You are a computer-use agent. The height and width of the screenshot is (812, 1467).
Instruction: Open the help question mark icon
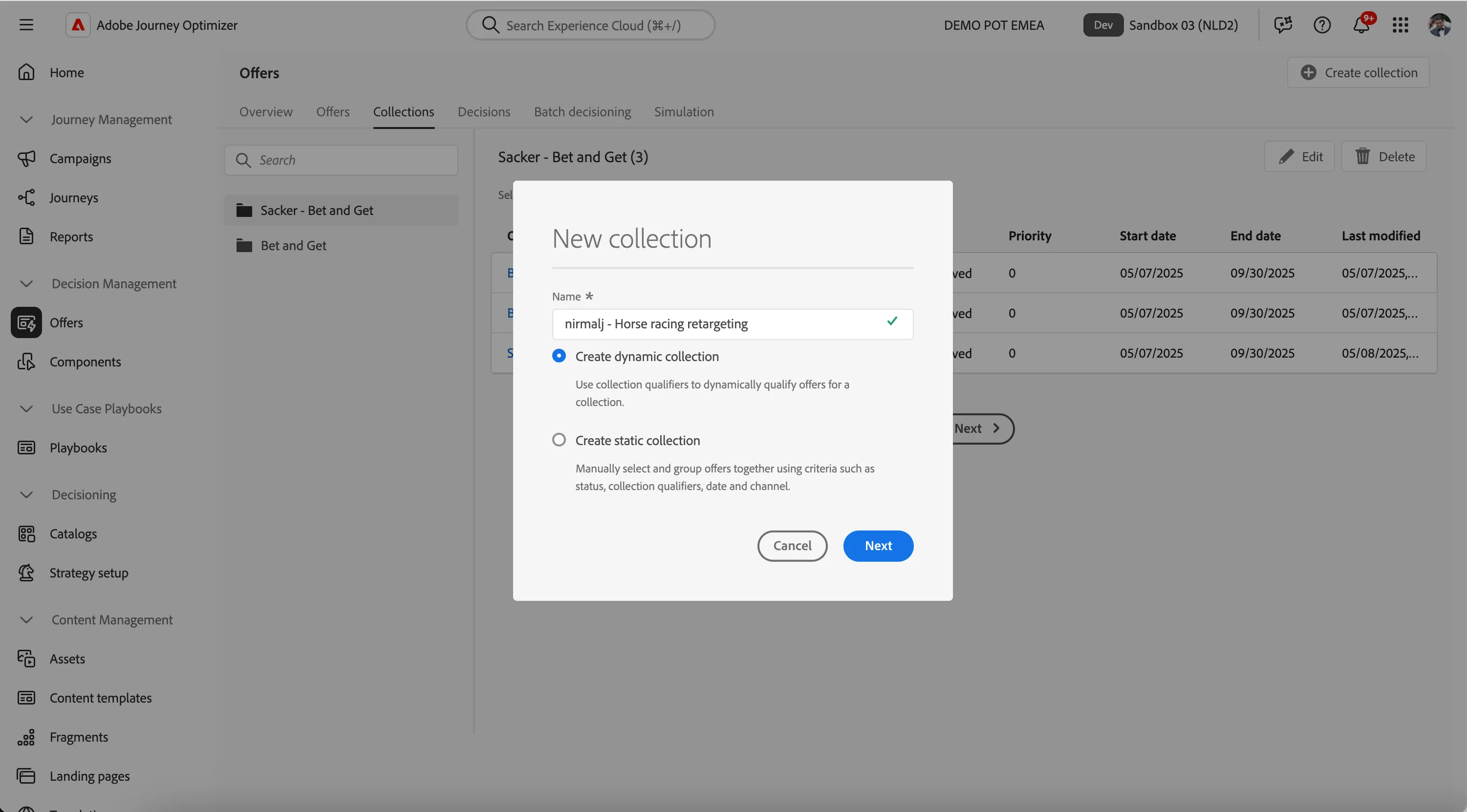click(1322, 25)
